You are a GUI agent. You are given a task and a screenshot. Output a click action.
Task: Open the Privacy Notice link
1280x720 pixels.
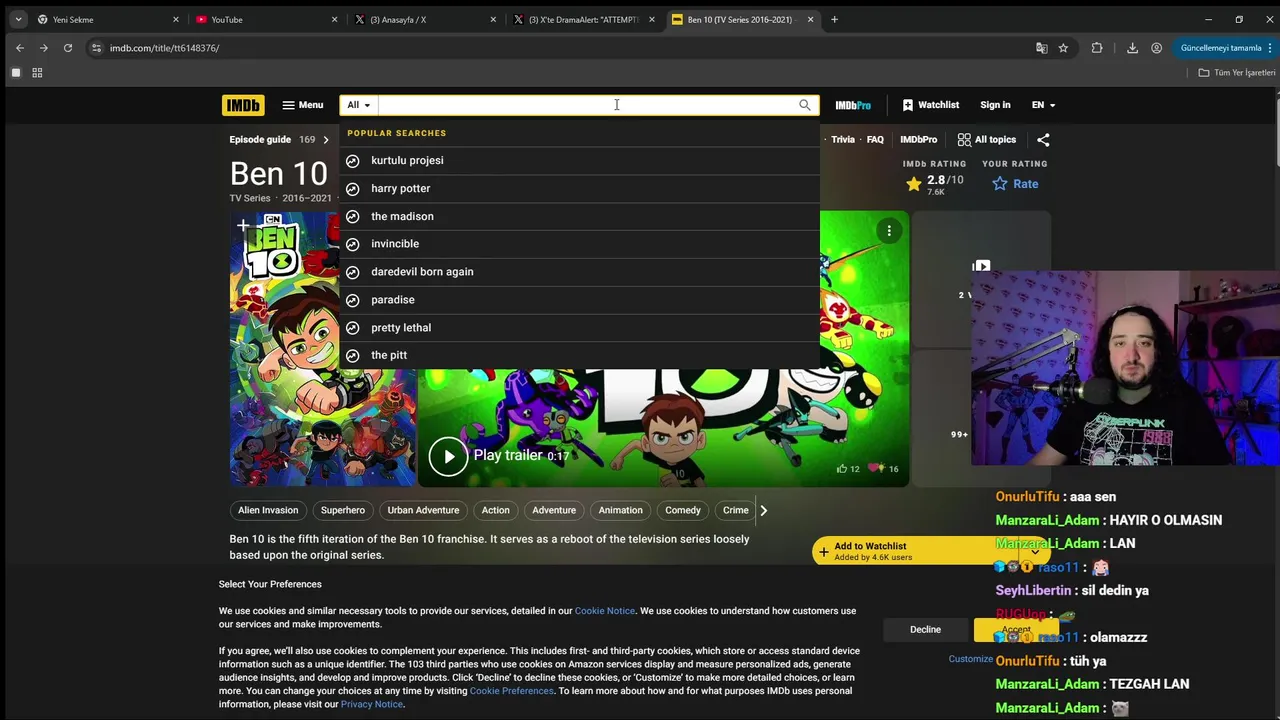(x=371, y=704)
